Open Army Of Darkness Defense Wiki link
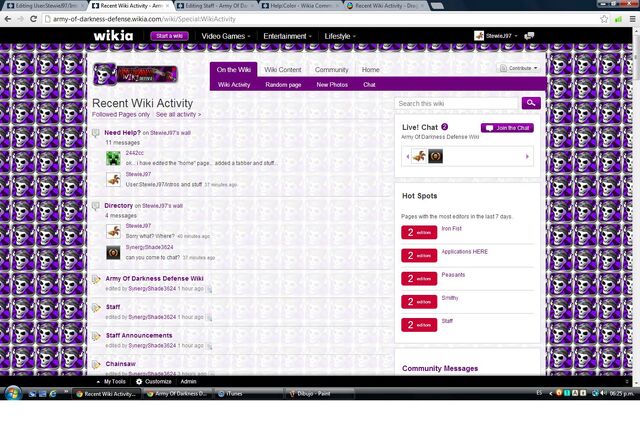Screen dimensions: 640x427 tap(154, 278)
